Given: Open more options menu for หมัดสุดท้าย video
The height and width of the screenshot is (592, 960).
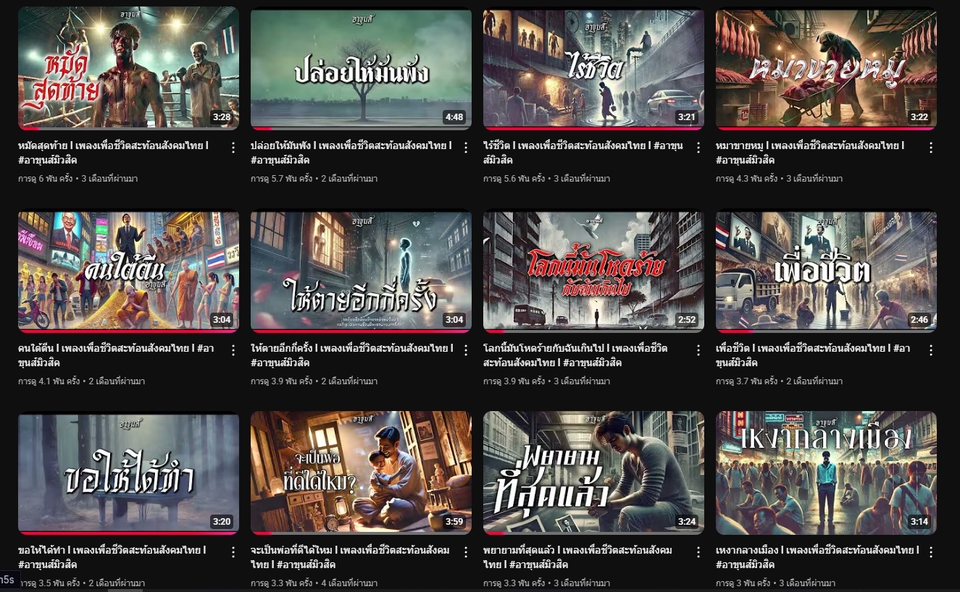Looking at the screenshot, I should coord(233,147).
